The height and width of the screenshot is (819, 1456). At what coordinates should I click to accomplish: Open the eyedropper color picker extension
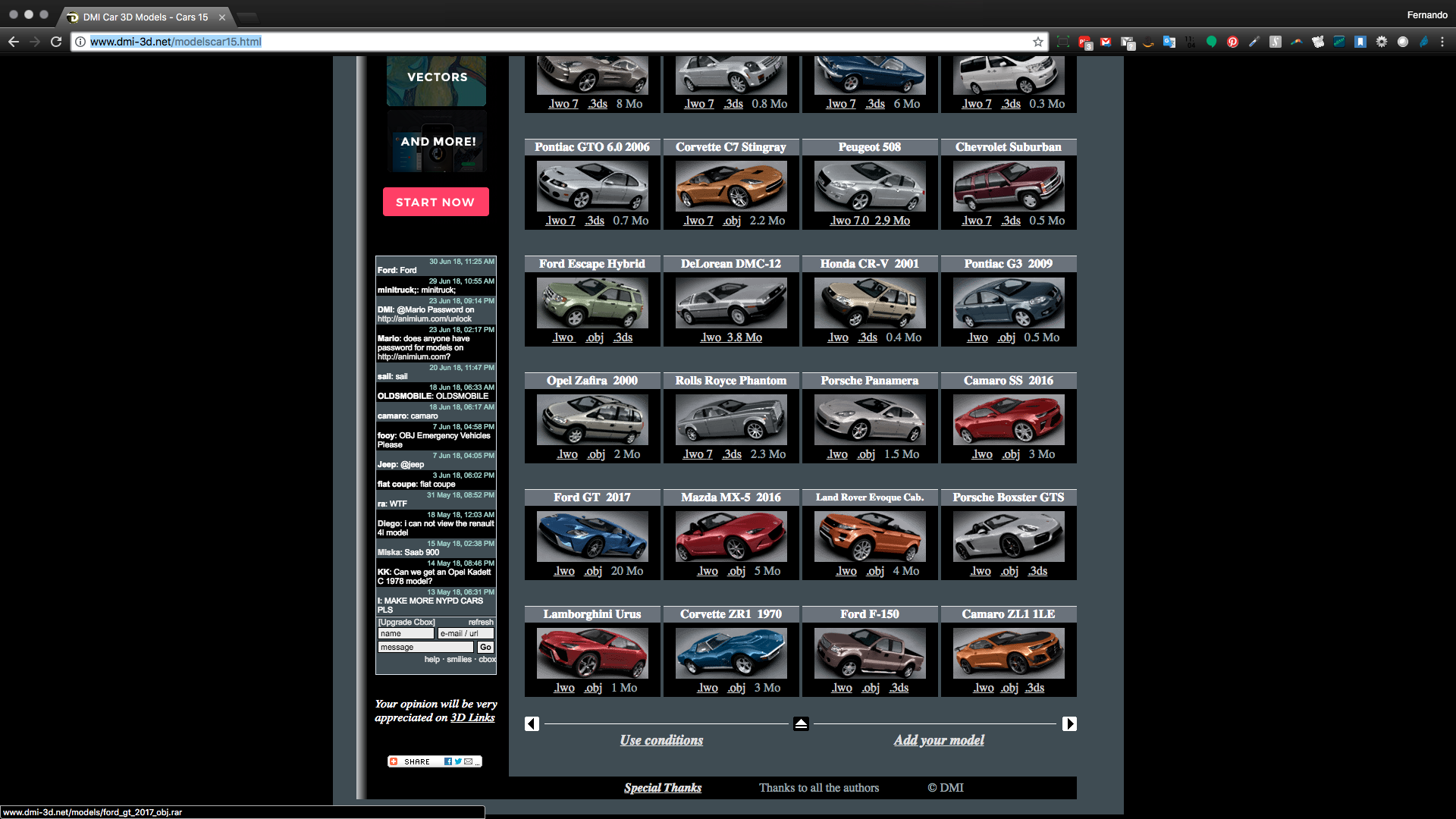(x=1254, y=42)
